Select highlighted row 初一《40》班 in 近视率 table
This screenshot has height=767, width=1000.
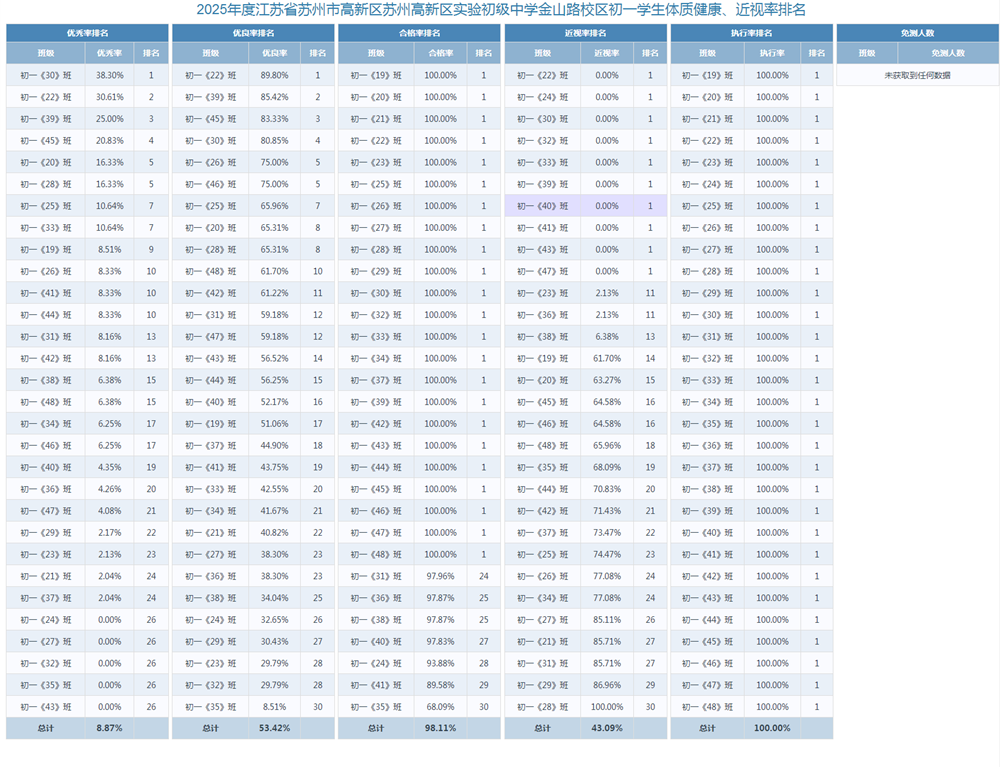pos(585,206)
